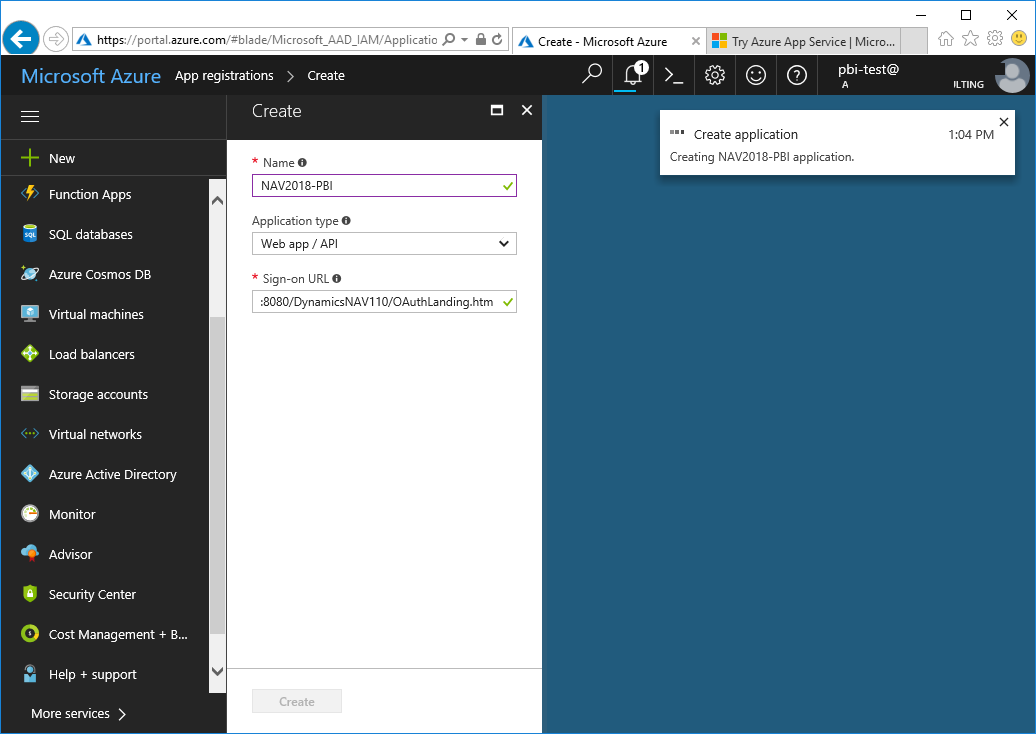Image resolution: width=1036 pixels, height=734 pixels.
Task: Open the Application type dropdown
Action: [x=384, y=244]
